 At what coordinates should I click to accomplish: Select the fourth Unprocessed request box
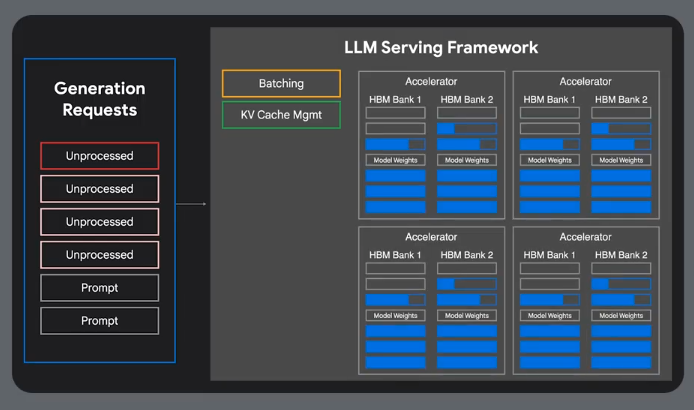pyautogui.click(x=99, y=255)
